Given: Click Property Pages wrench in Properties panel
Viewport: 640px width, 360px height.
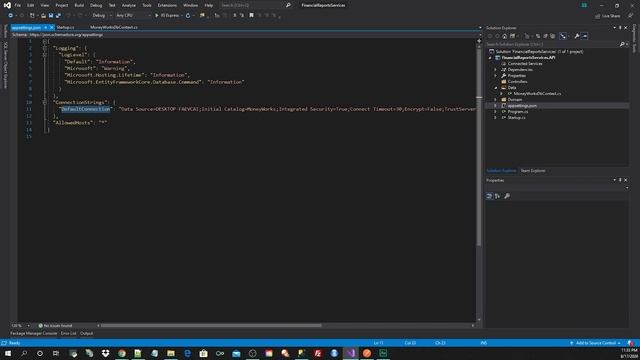Looking at the screenshot, I should (x=507, y=196).
